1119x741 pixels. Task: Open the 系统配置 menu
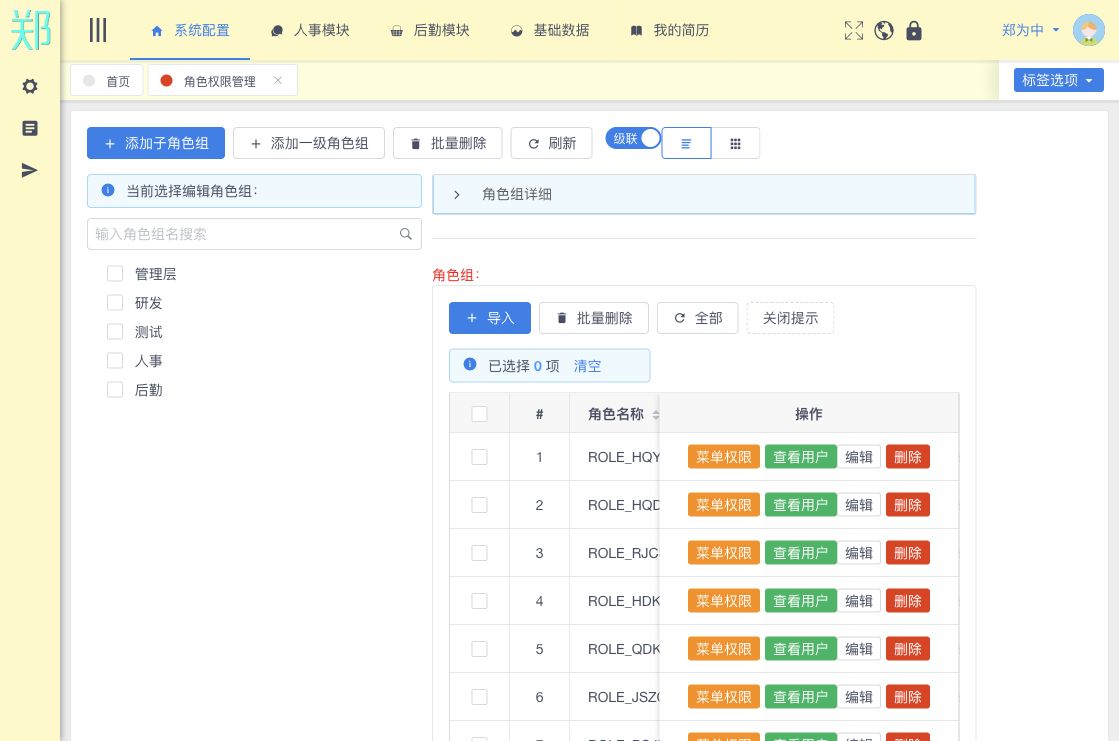point(191,30)
